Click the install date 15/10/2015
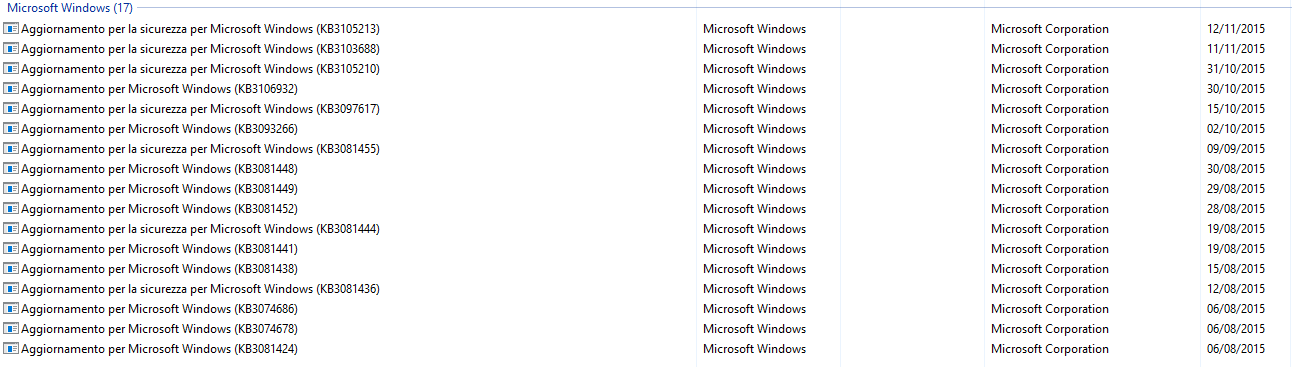This screenshot has height=367, width=1292. [1236, 109]
